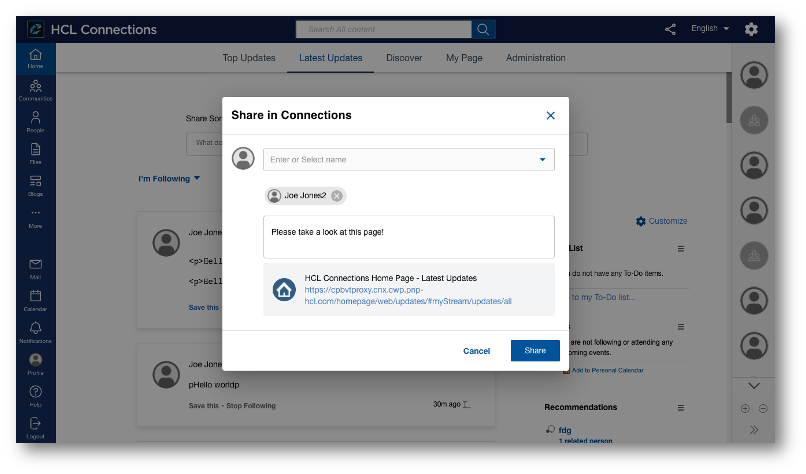The height and width of the screenshot is (474, 806).
Task: Click Add to Personal Calendar link
Action: [608, 370]
